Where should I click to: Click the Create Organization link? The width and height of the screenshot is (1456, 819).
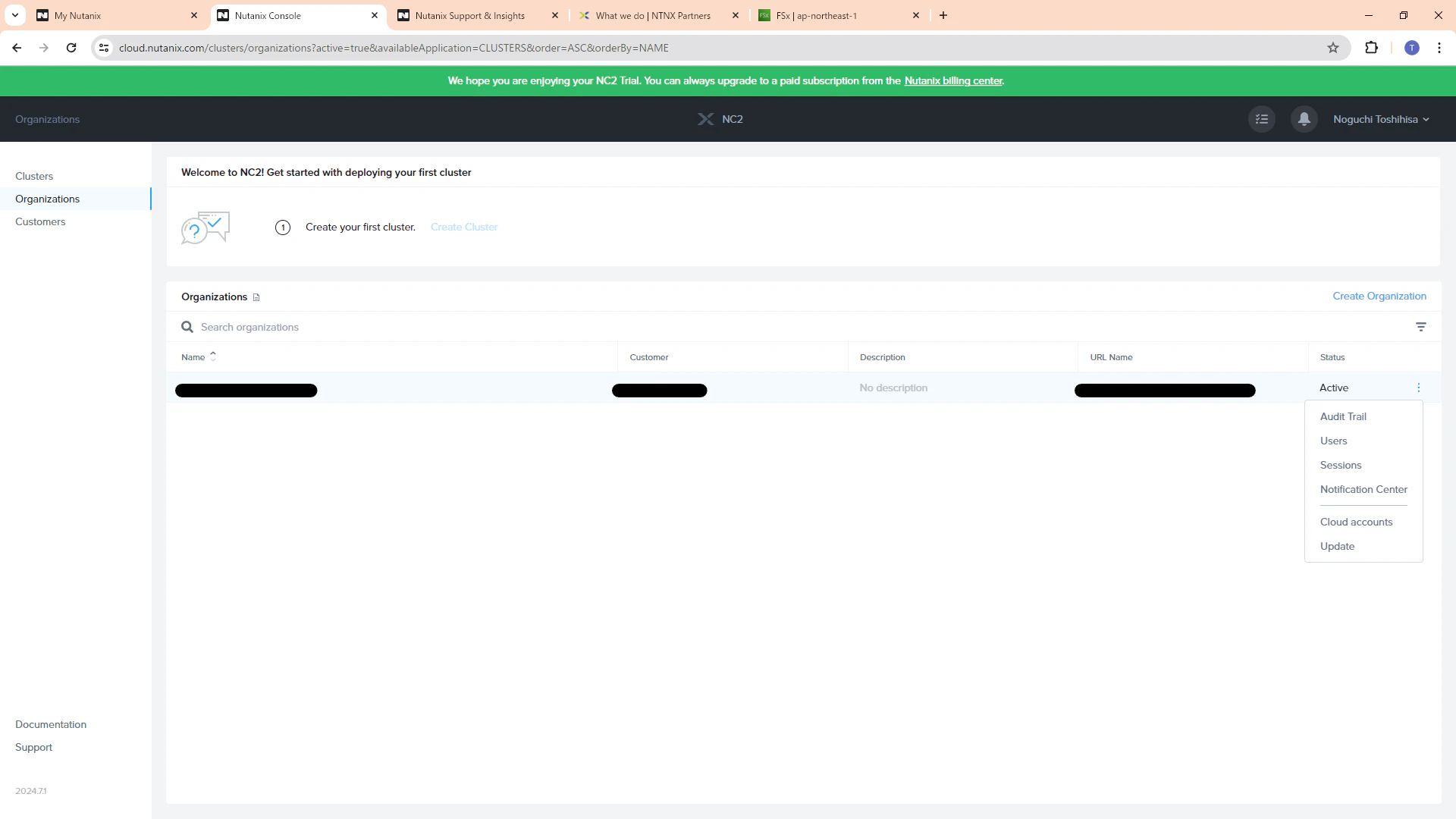click(1379, 296)
